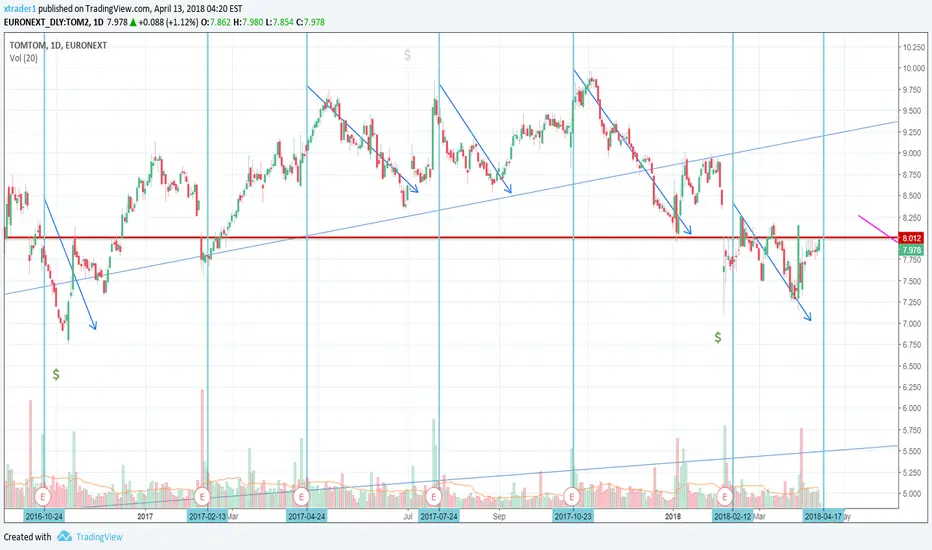Select the 2017-07-24 date label
This screenshot has height=550, width=932.
[439, 516]
